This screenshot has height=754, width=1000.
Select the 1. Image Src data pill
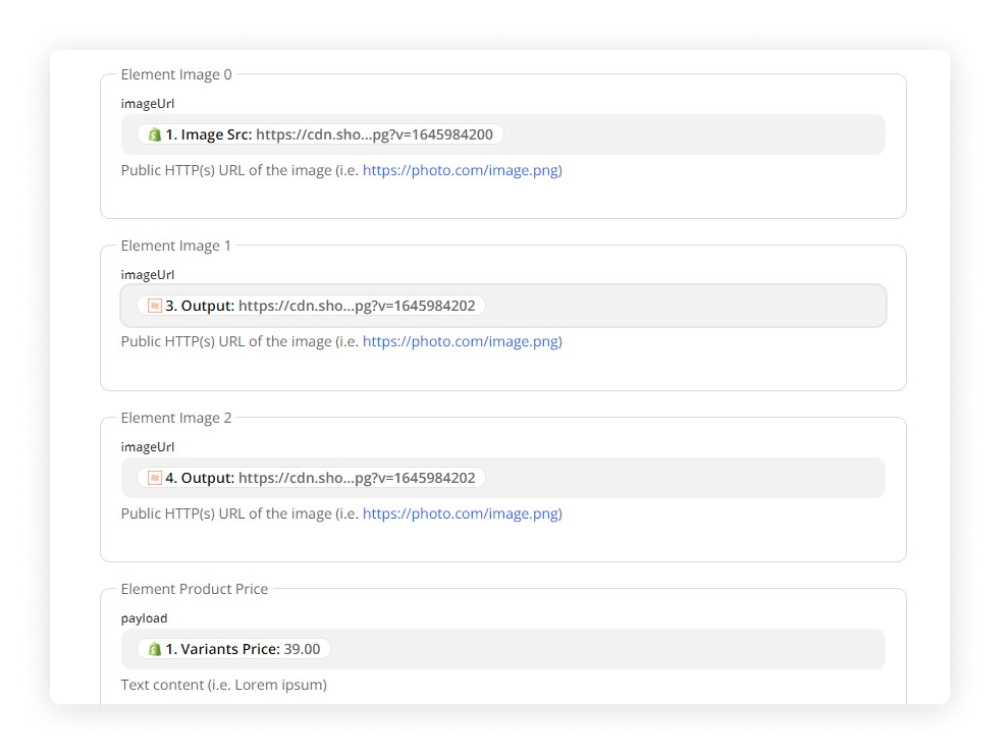click(320, 135)
